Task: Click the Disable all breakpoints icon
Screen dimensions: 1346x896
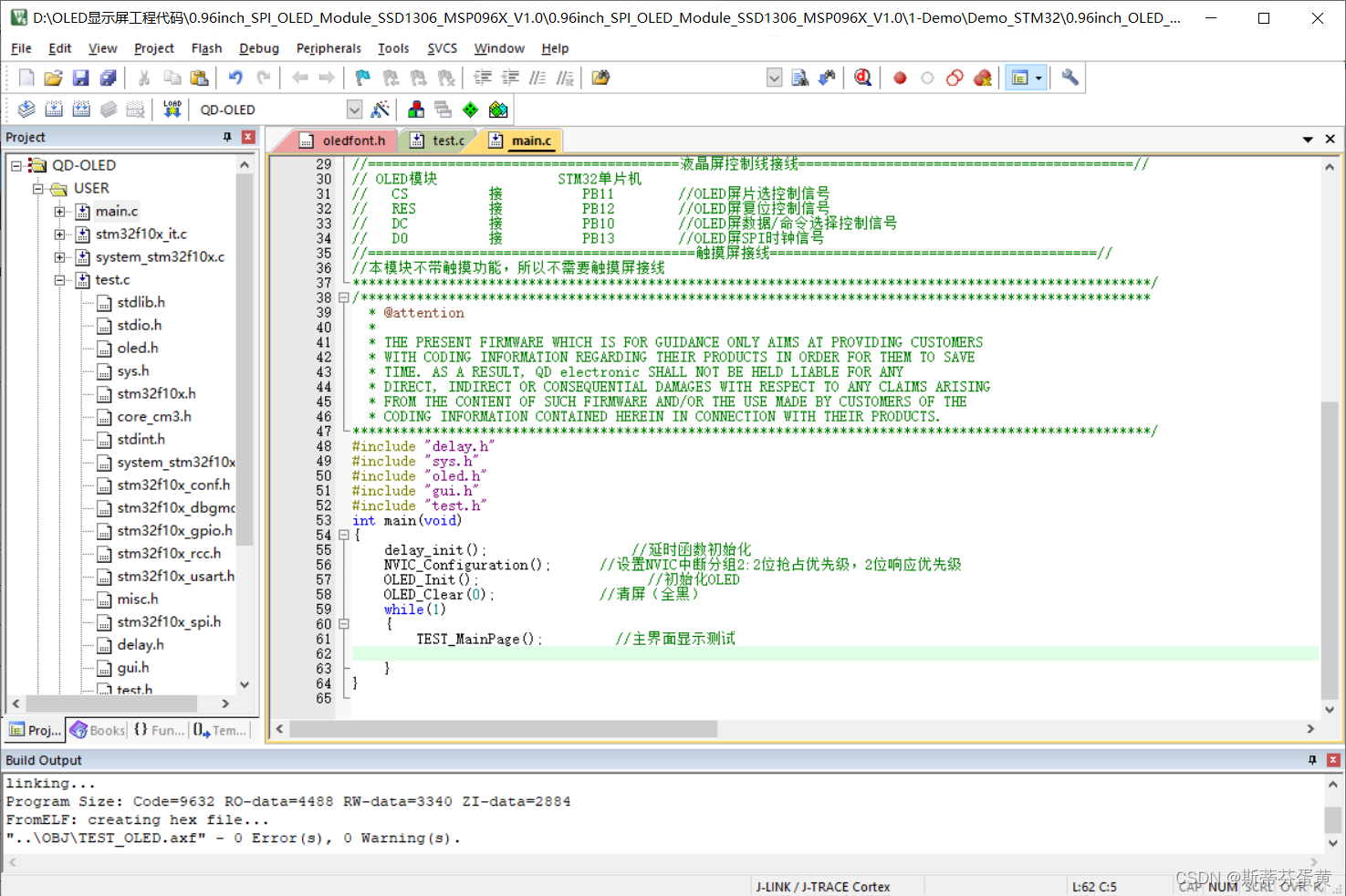Action: (955, 78)
